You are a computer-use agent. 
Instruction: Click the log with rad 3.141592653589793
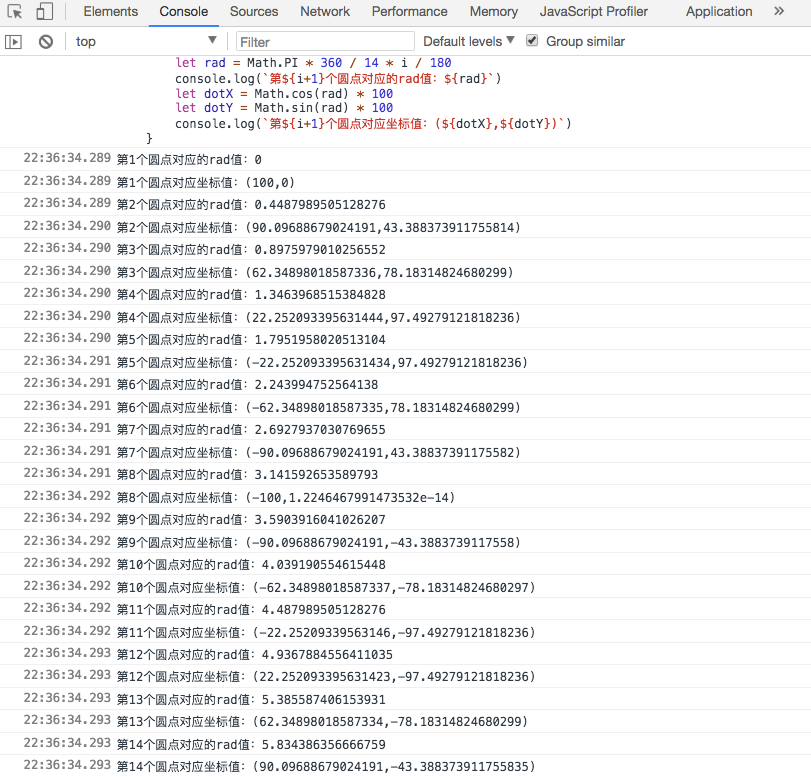pyautogui.click(x=247, y=475)
